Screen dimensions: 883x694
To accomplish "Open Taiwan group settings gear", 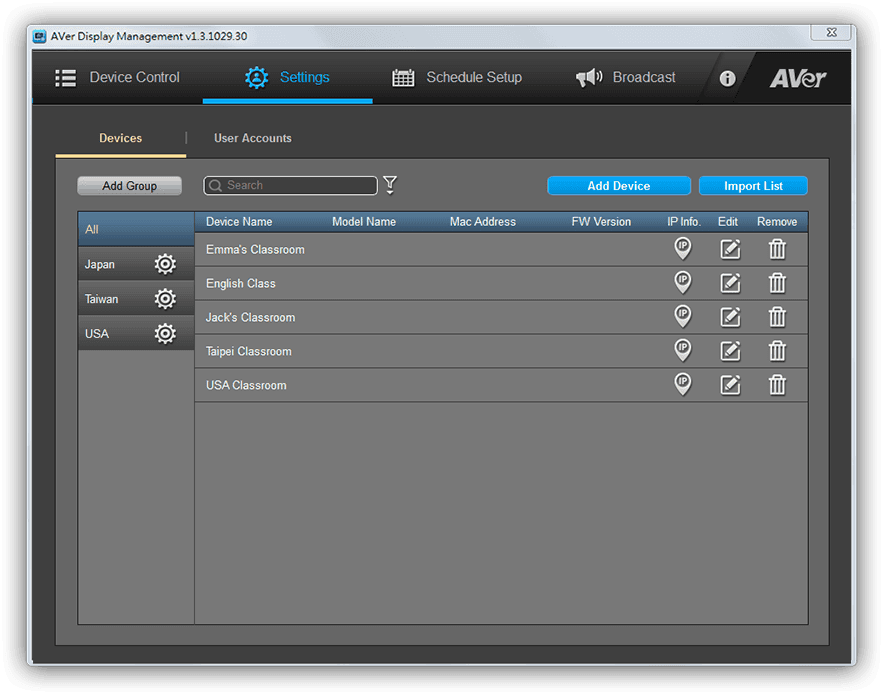I will click(165, 299).
